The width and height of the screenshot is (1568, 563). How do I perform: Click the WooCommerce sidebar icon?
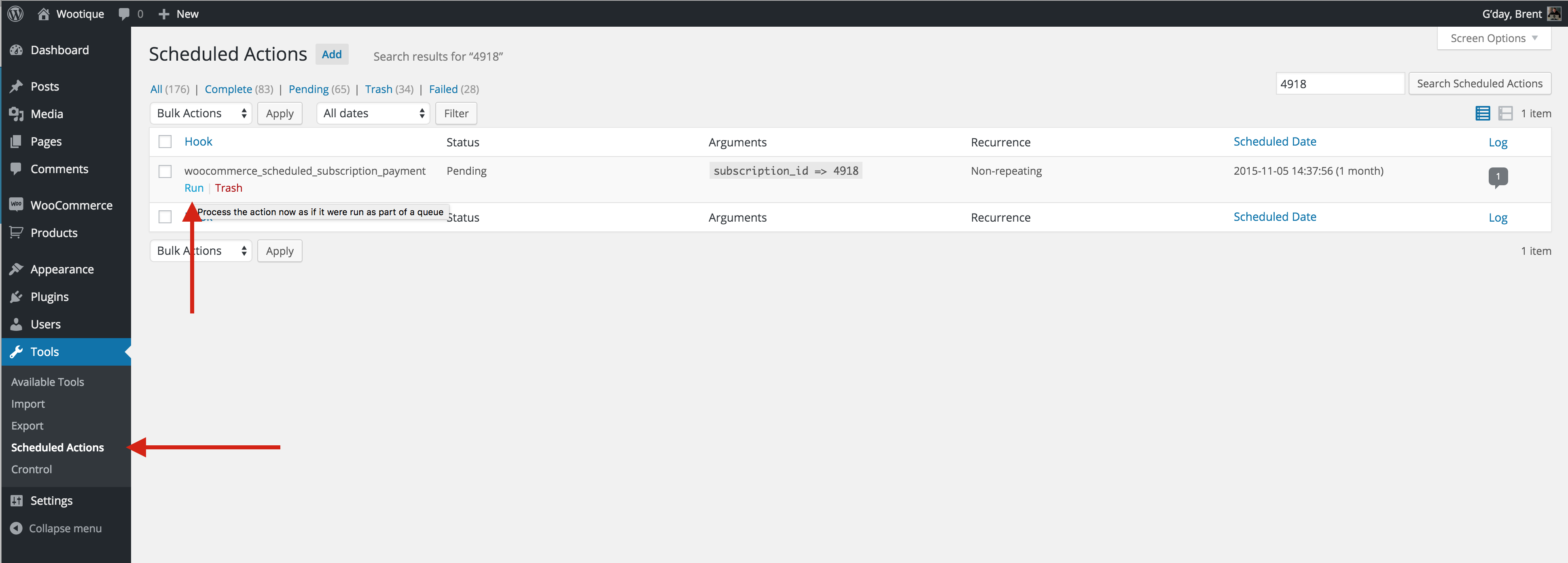18,205
